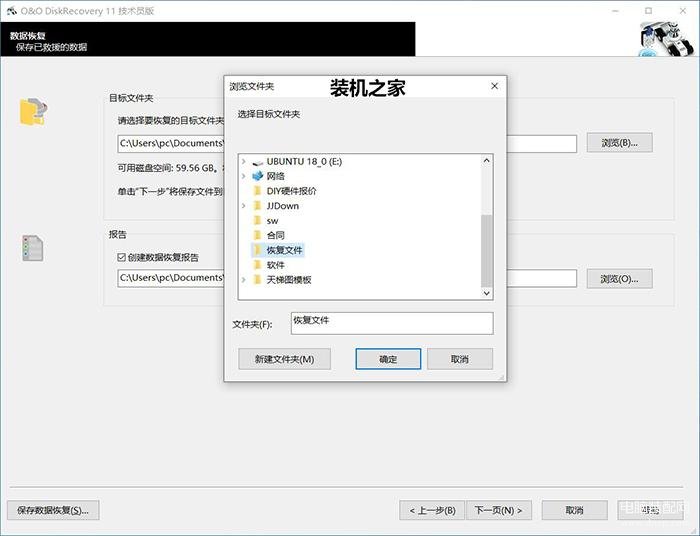Cancel the browse folder dialog with 取消
This screenshot has height=536, width=700.
click(460, 359)
